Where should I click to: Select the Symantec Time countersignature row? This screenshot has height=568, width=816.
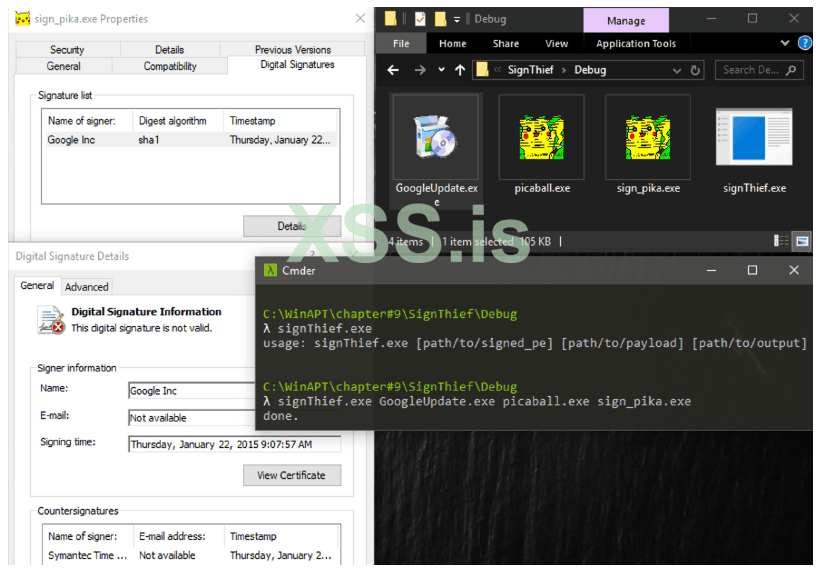click(x=191, y=556)
